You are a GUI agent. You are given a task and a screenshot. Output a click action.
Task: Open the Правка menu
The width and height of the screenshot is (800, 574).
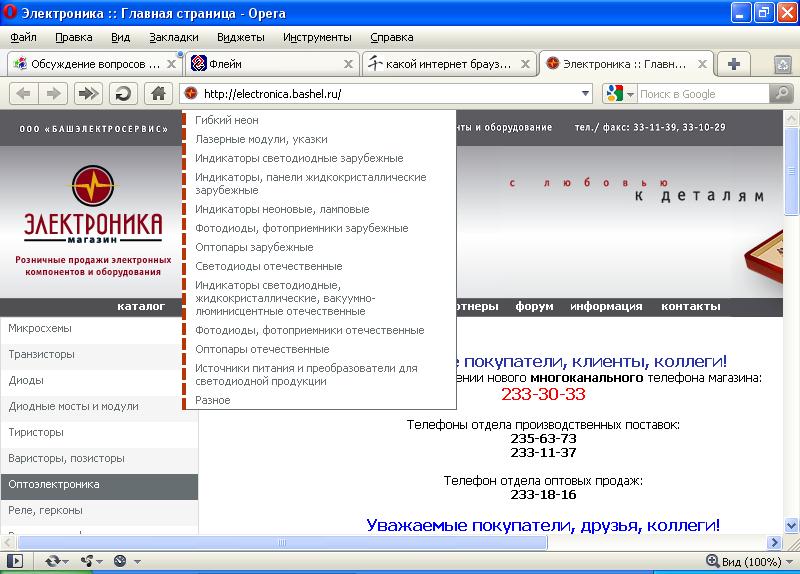coord(74,37)
